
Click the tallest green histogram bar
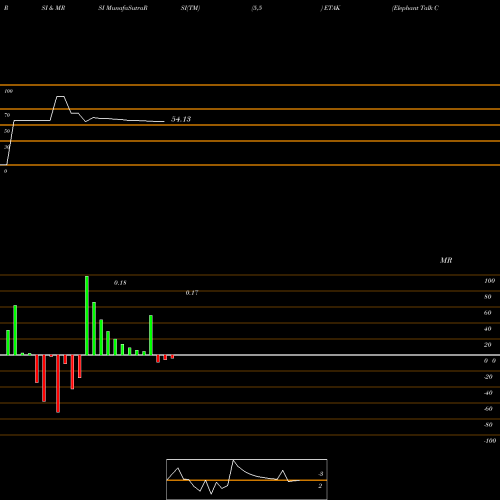[87, 315]
